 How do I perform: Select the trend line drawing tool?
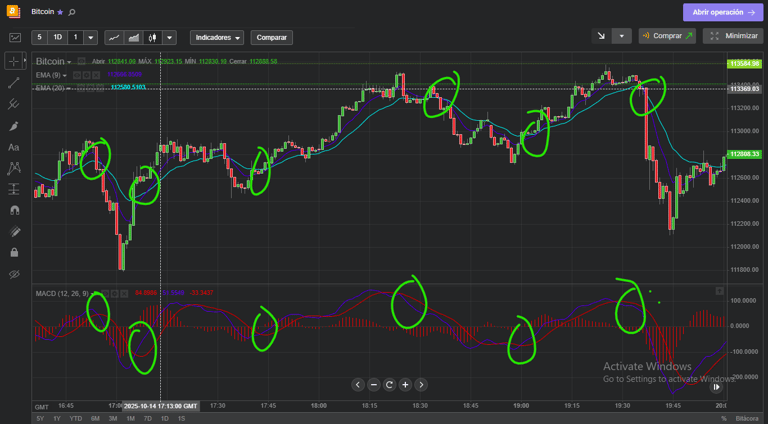pyautogui.click(x=14, y=83)
